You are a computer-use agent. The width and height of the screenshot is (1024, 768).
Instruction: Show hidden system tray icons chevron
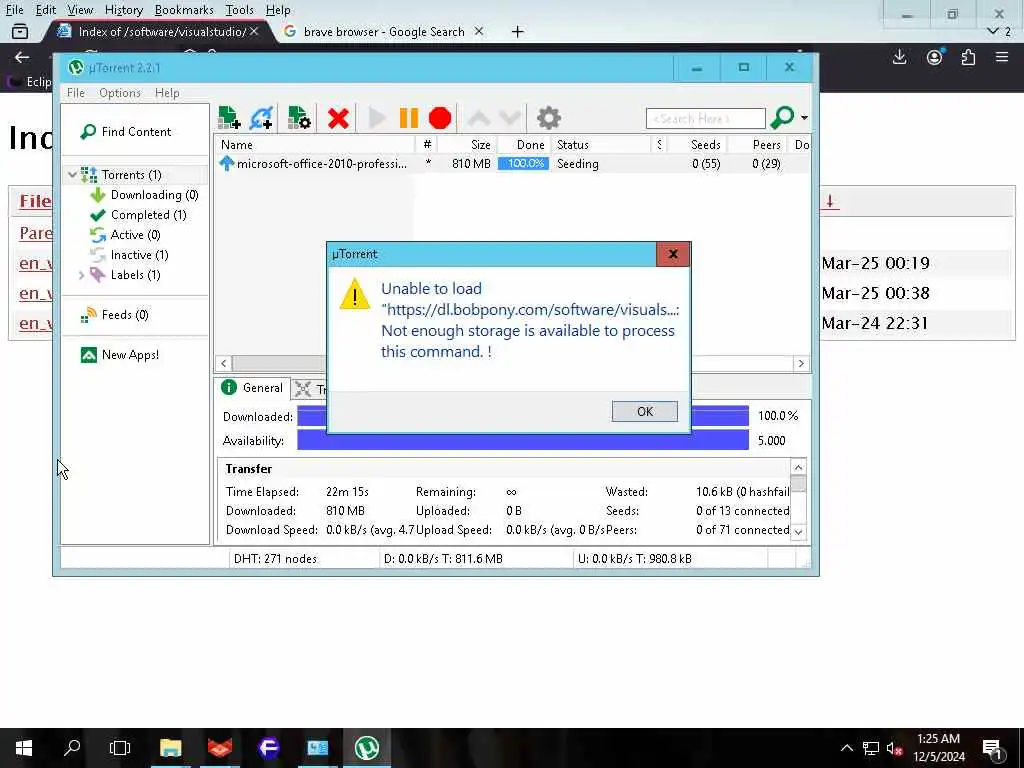[x=846, y=748]
